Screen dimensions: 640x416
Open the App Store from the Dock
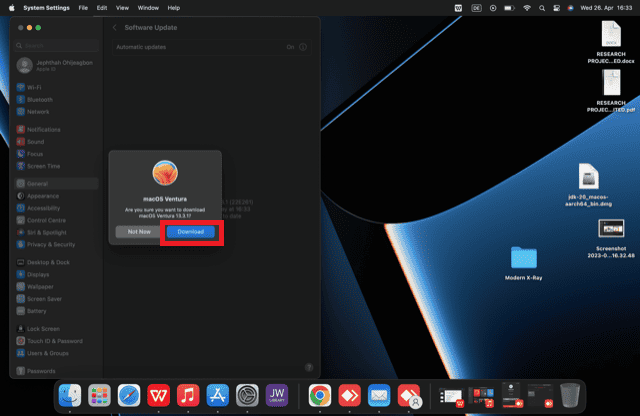218,395
